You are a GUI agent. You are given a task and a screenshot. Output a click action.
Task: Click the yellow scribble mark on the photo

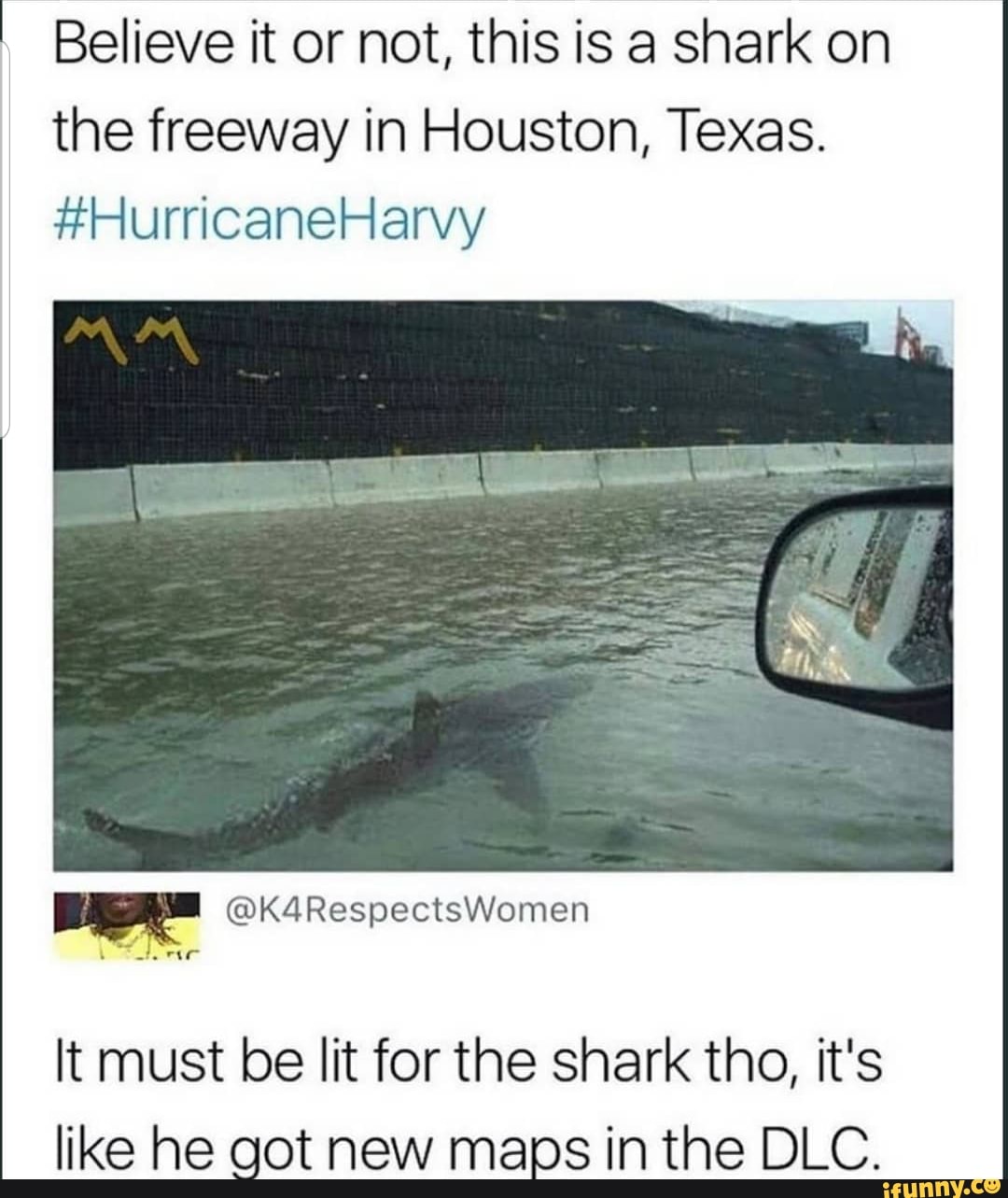click(x=131, y=337)
